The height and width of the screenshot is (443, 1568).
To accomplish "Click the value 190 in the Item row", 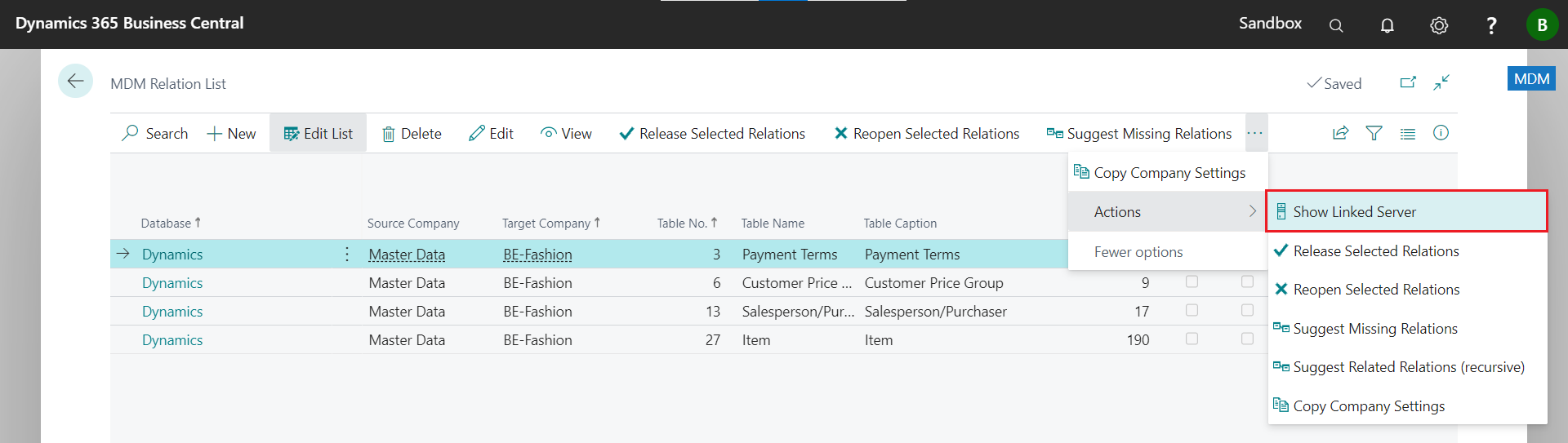I will [1138, 340].
